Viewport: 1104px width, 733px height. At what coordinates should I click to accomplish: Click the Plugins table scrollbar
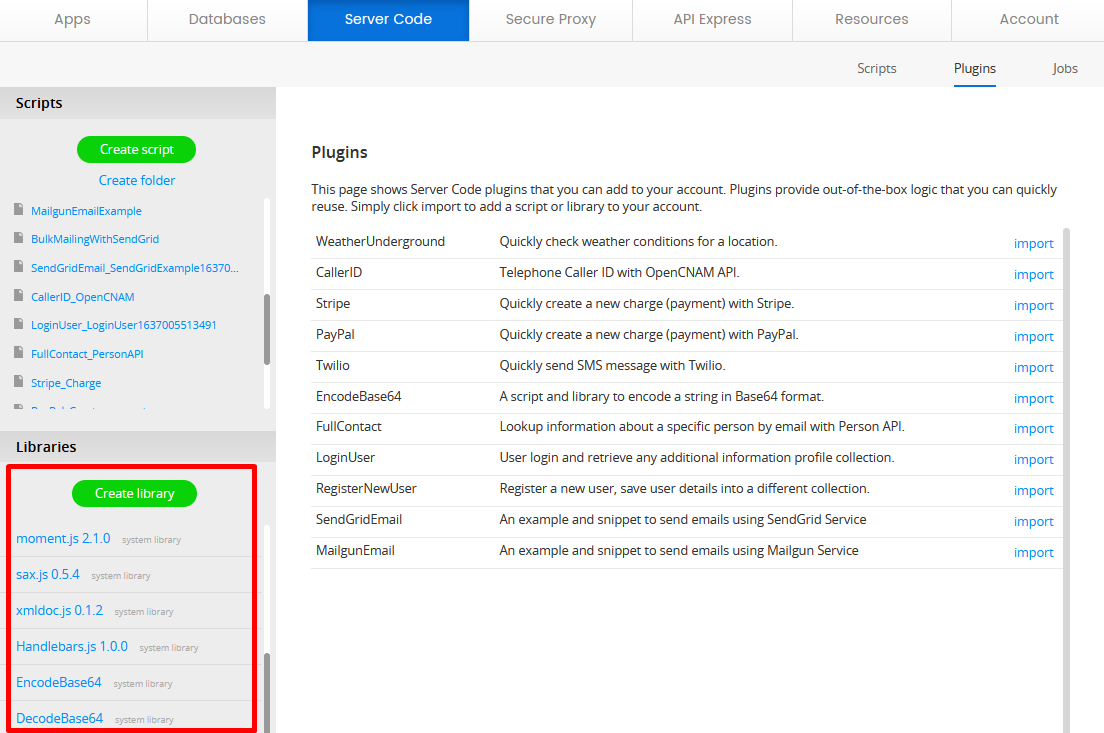[1066, 480]
